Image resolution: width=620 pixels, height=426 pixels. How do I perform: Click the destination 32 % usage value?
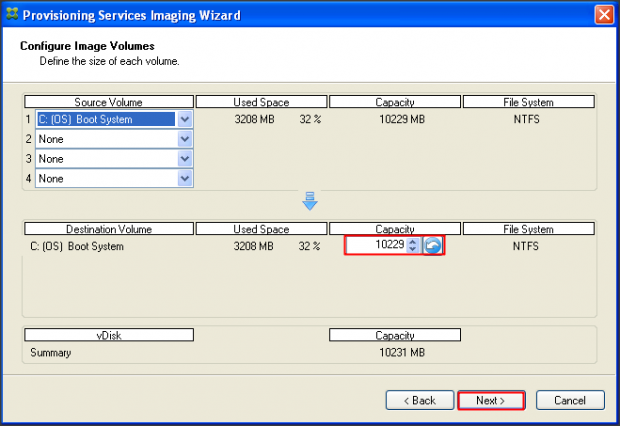pos(310,246)
